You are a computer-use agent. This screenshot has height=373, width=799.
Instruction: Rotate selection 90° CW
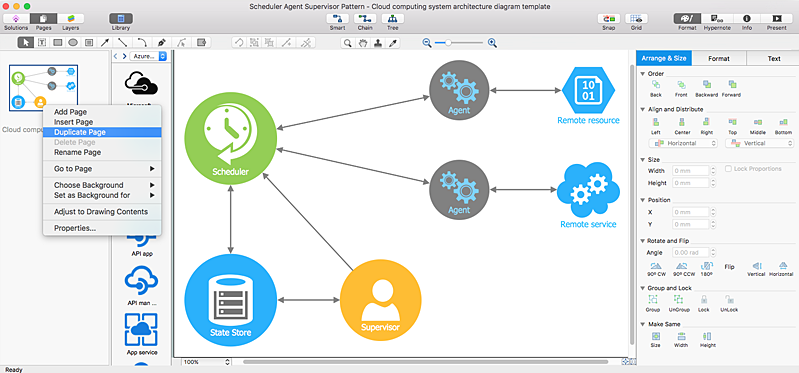[656, 266]
